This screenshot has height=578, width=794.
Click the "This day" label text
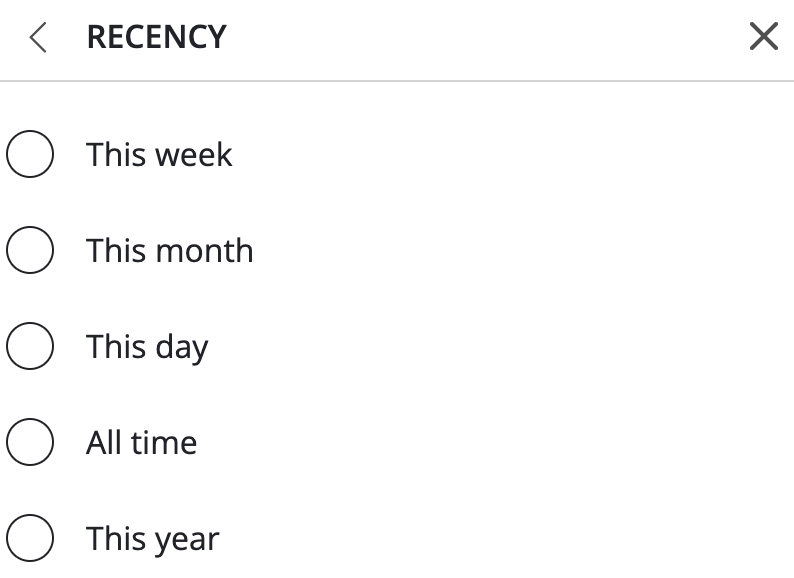tap(147, 347)
